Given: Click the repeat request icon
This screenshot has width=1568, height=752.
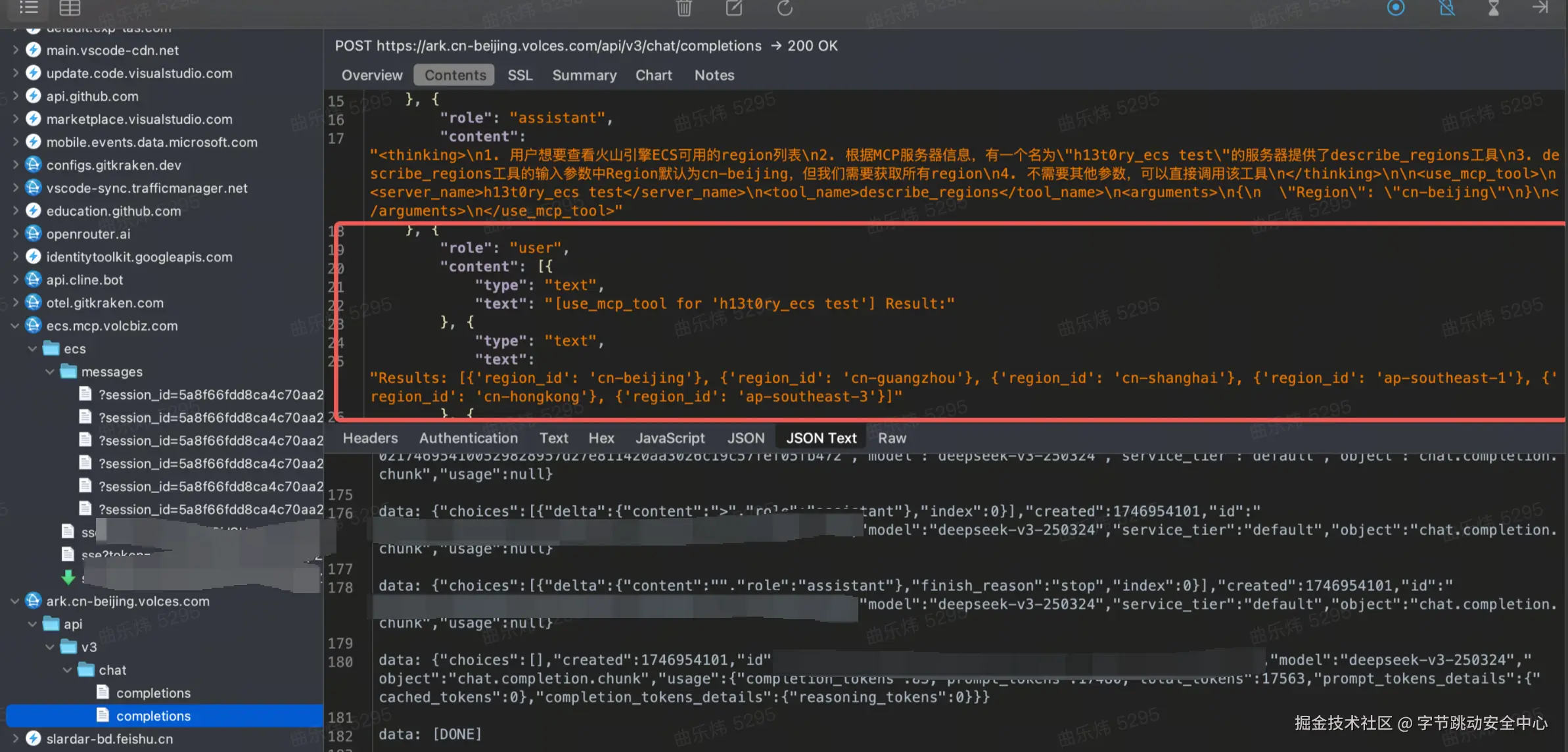Looking at the screenshot, I should (x=785, y=8).
